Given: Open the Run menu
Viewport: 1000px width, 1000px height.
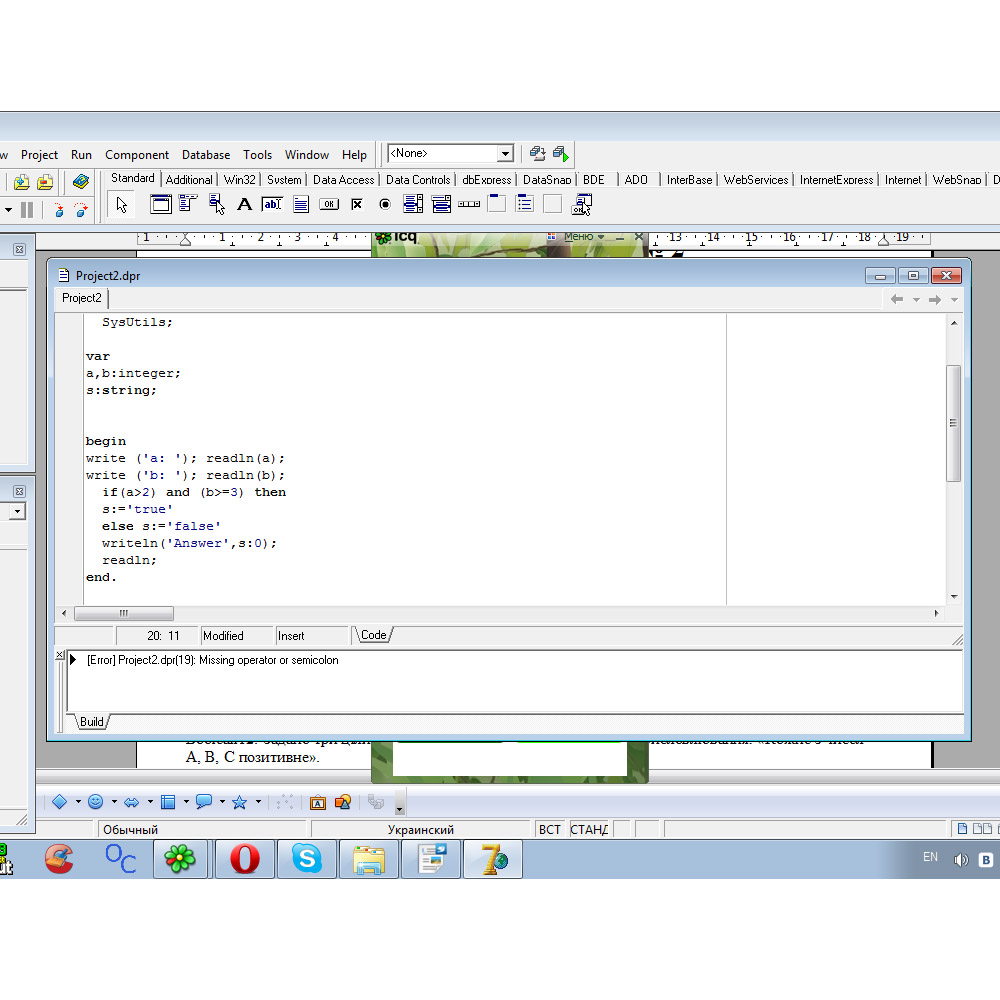Looking at the screenshot, I should (81, 155).
